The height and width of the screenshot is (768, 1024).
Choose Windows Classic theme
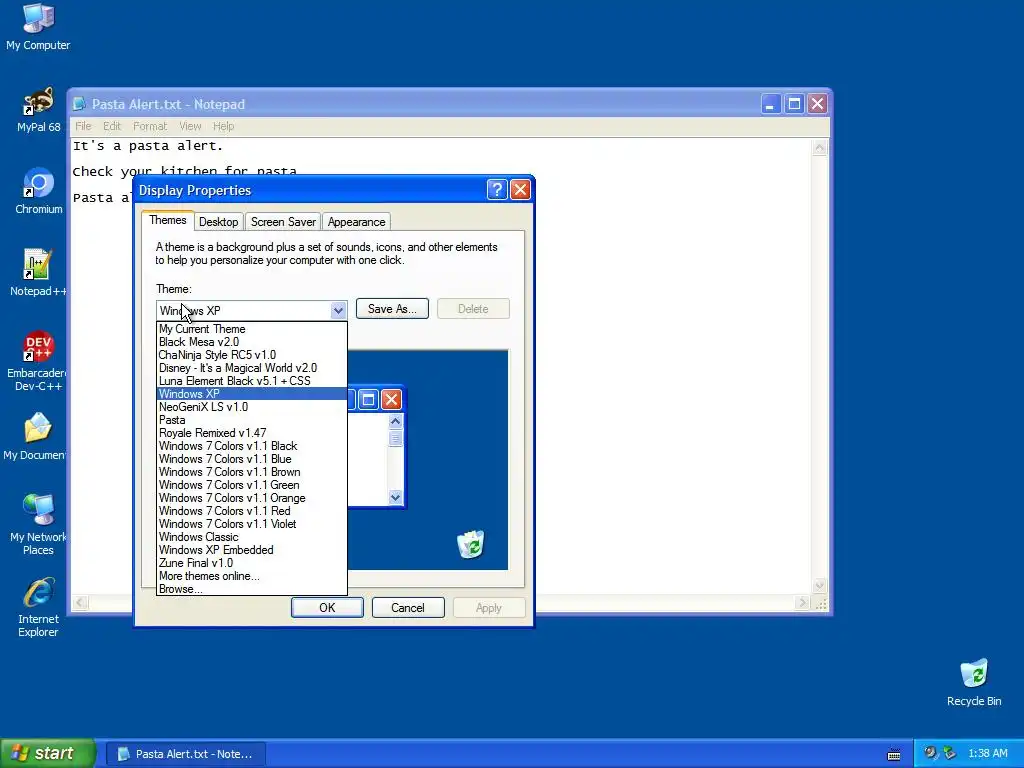252,537
